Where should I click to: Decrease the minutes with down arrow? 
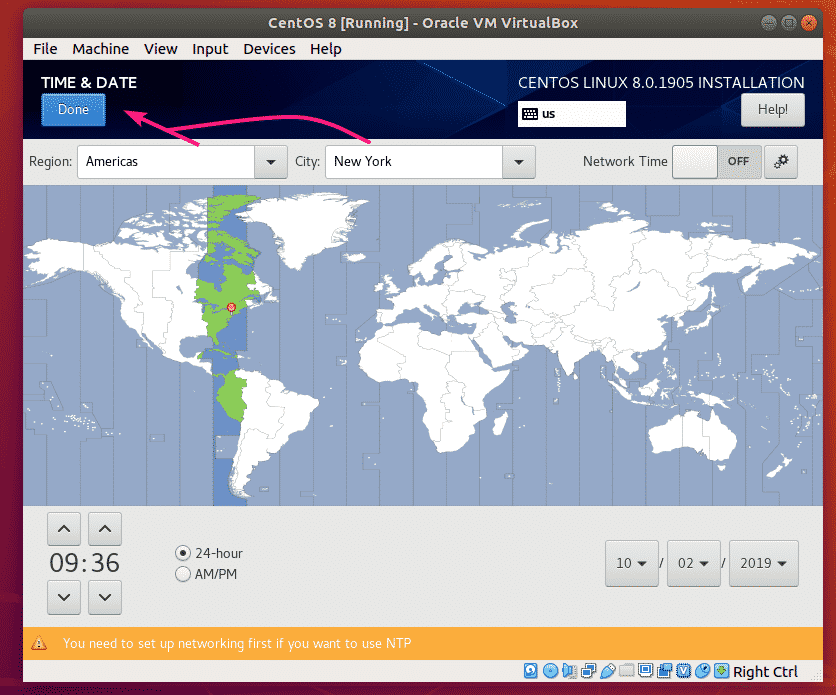pos(105,597)
